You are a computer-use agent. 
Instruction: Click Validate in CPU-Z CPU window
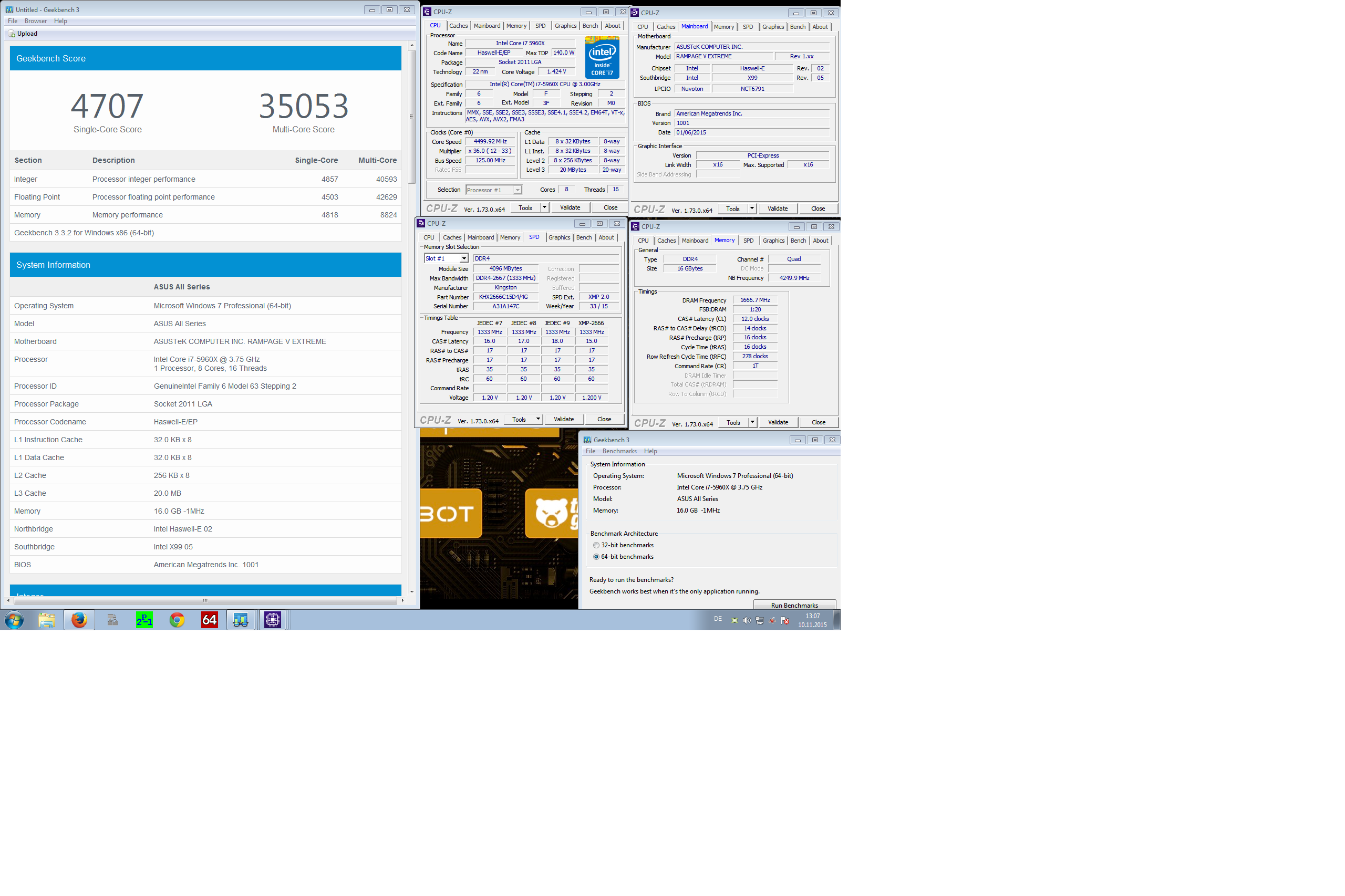point(571,207)
